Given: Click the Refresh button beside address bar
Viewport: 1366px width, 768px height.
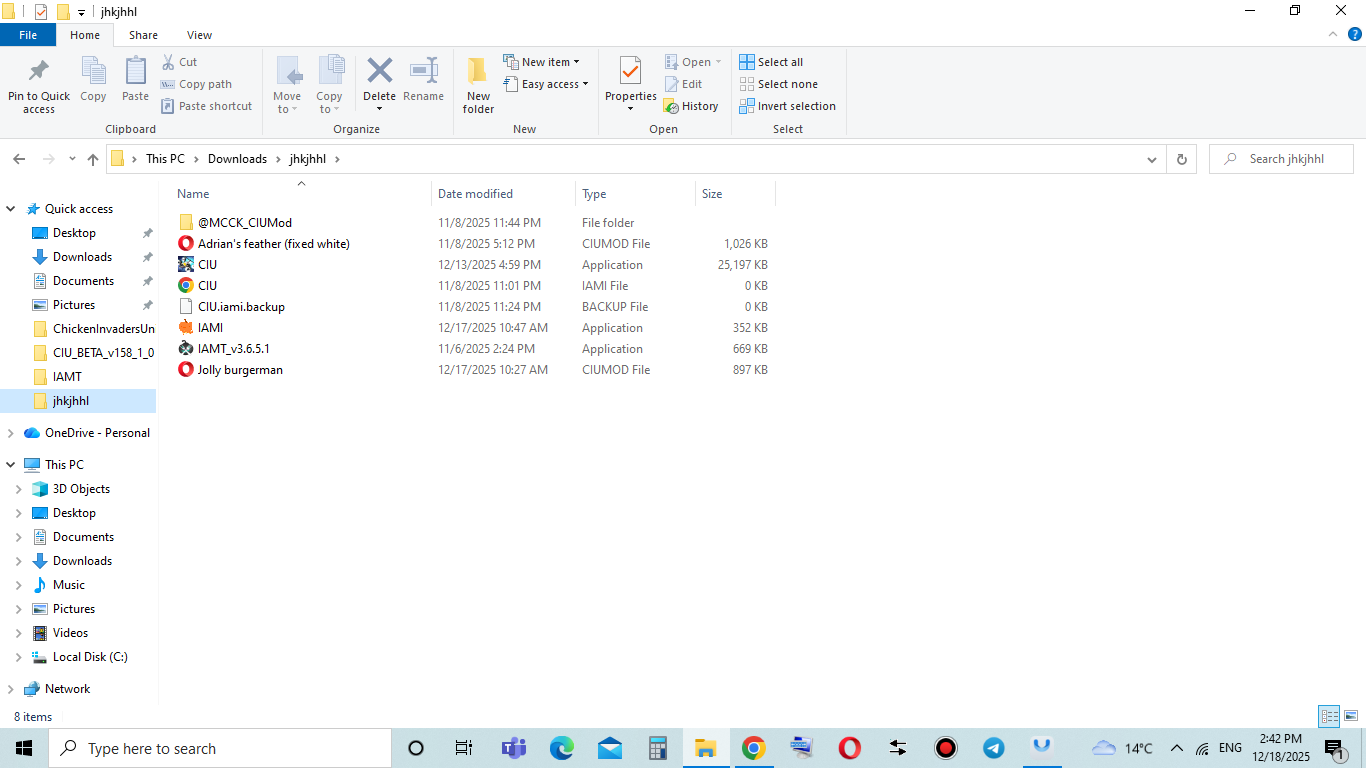Looking at the screenshot, I should click(x=1181, y=159).
